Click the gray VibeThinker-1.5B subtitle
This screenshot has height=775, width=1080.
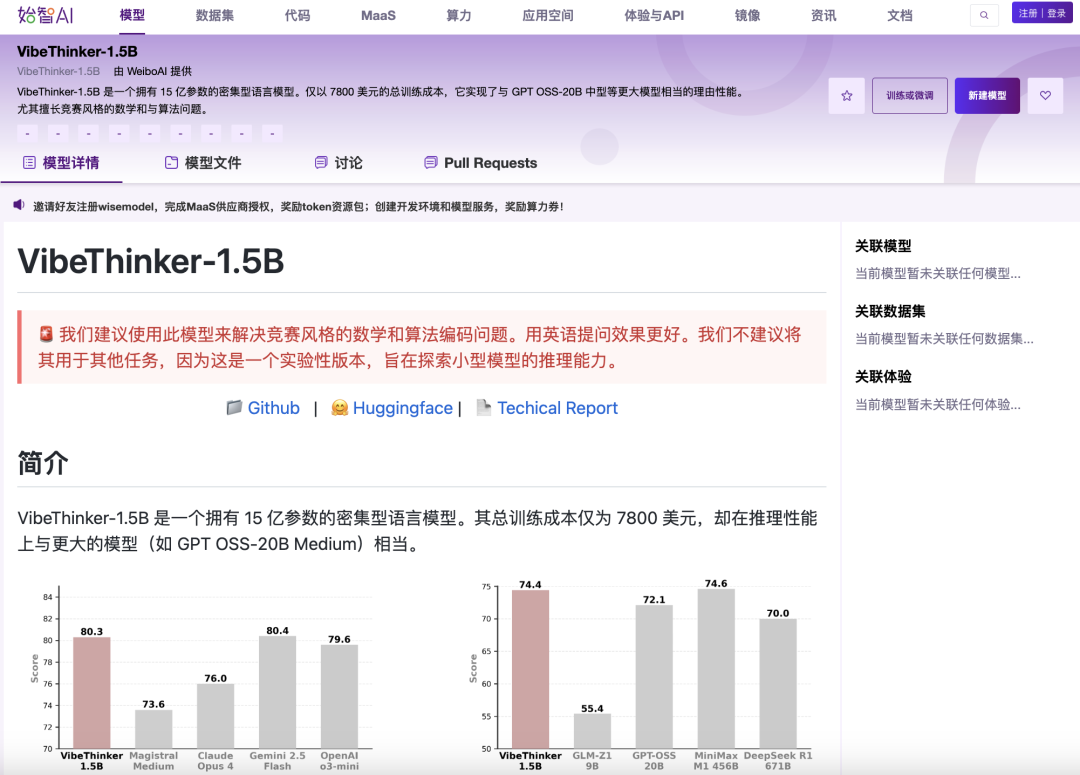pyautogui.click(x=59, y=71)
